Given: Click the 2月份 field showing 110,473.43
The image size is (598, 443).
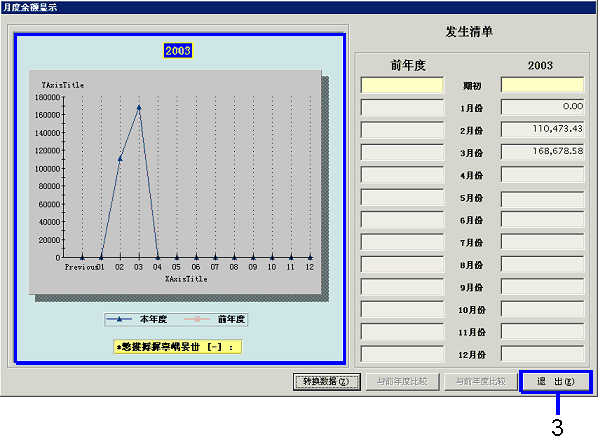Looking at the screenshot, I should tap(542, 130).
